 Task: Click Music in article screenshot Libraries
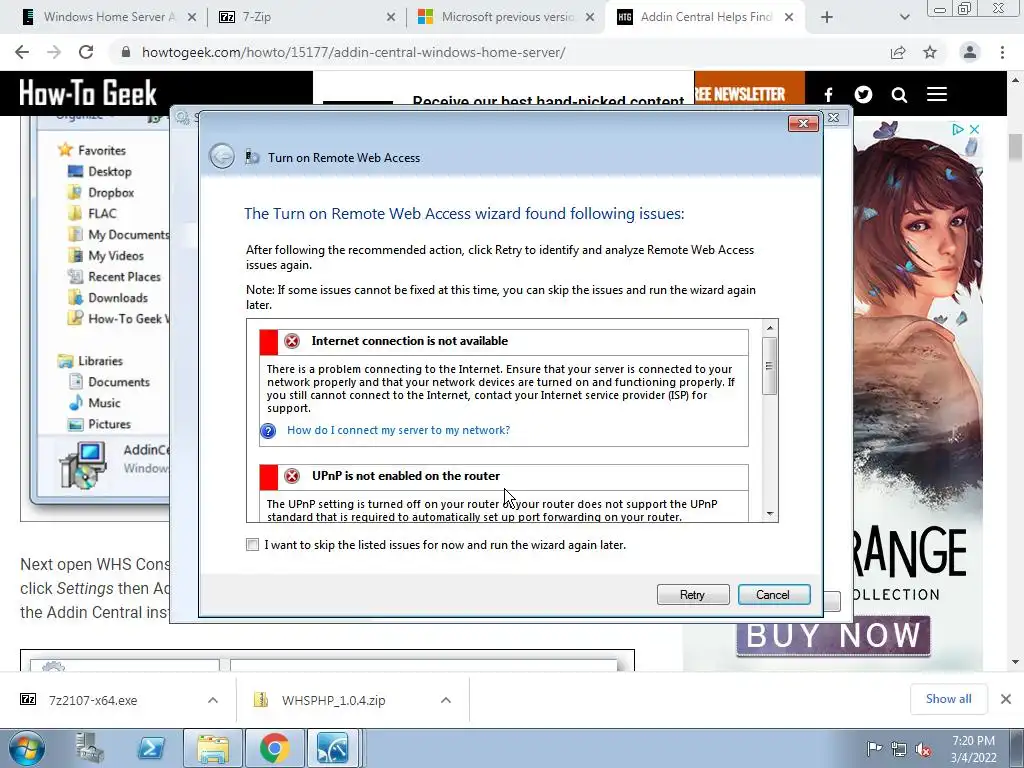pos(104,403)
